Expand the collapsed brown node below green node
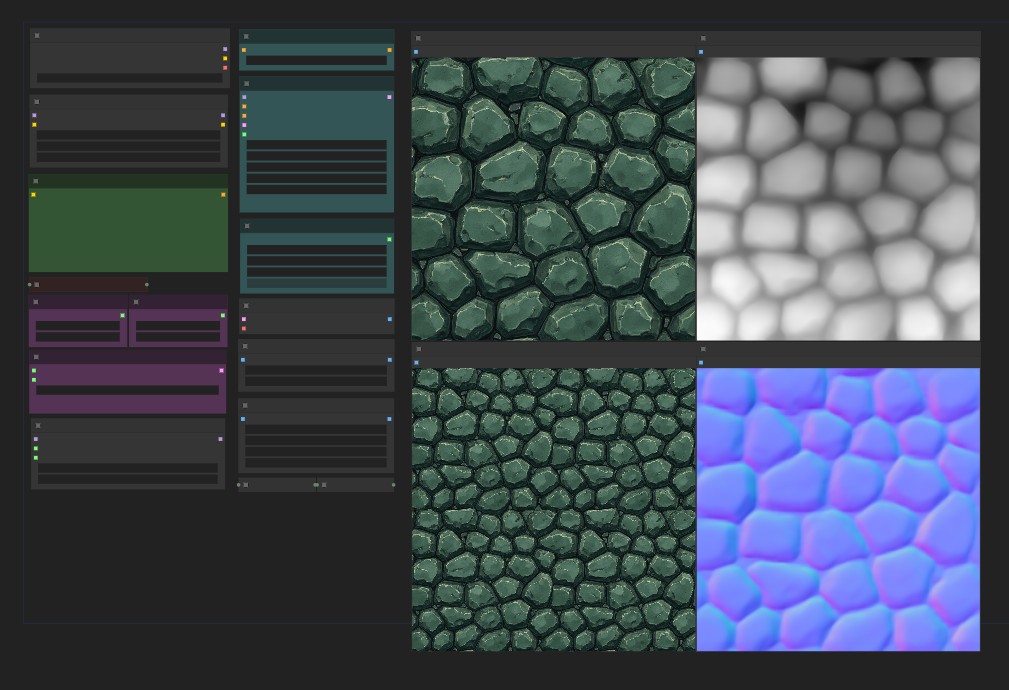This screenshot has height=690, width=1009. click(37, 285)
